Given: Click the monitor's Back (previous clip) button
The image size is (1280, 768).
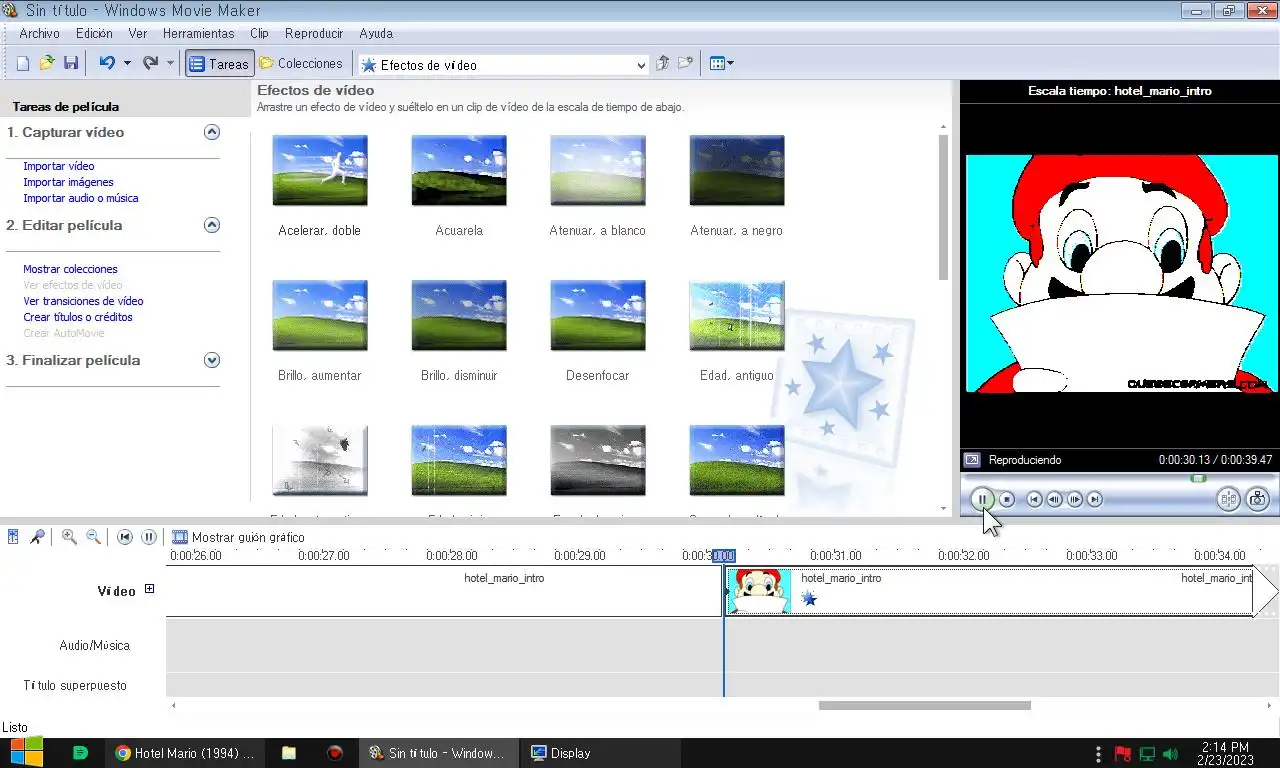Looking at the screenshot, I should click(x=1035, y=499).
